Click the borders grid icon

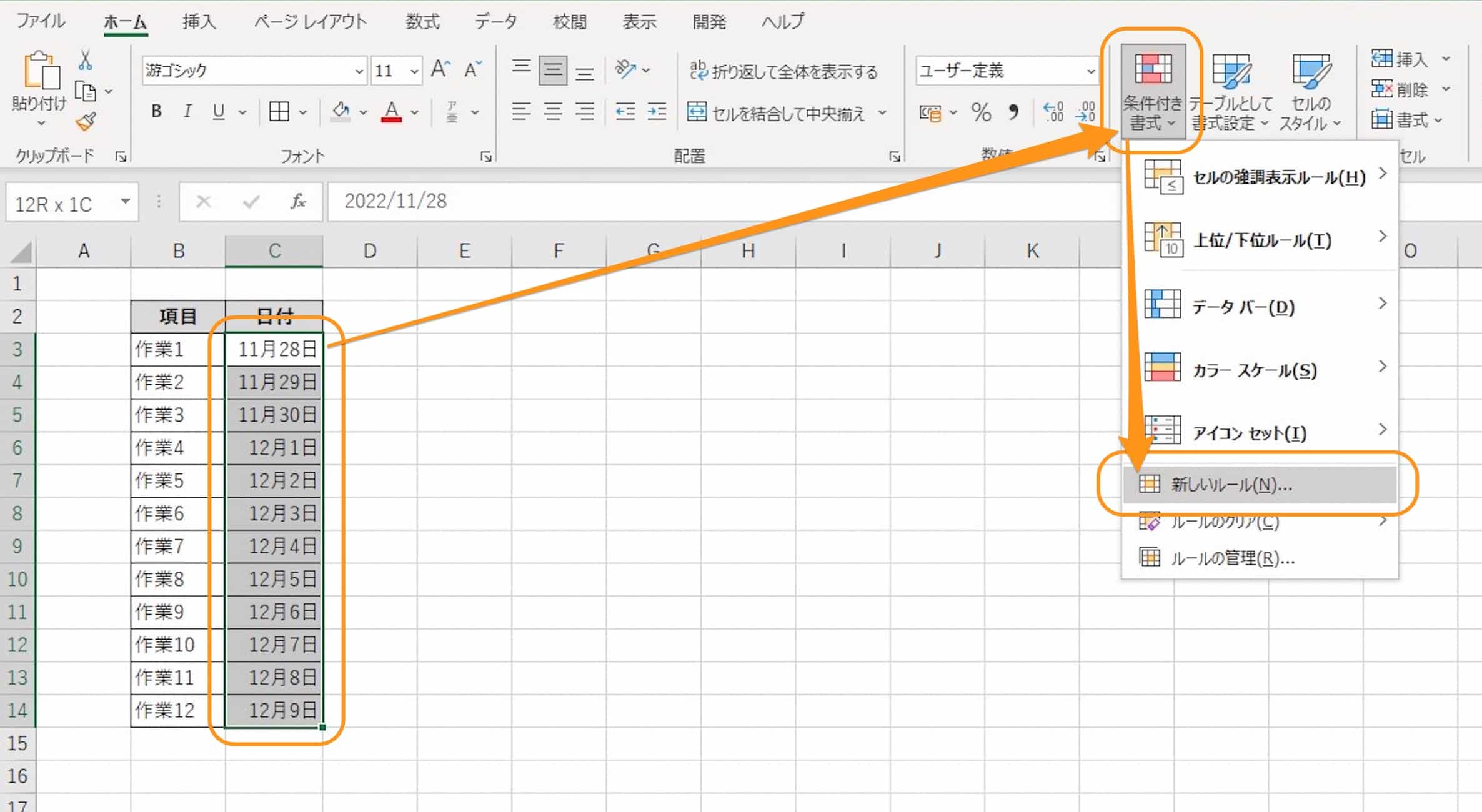[x=279, y=112]
